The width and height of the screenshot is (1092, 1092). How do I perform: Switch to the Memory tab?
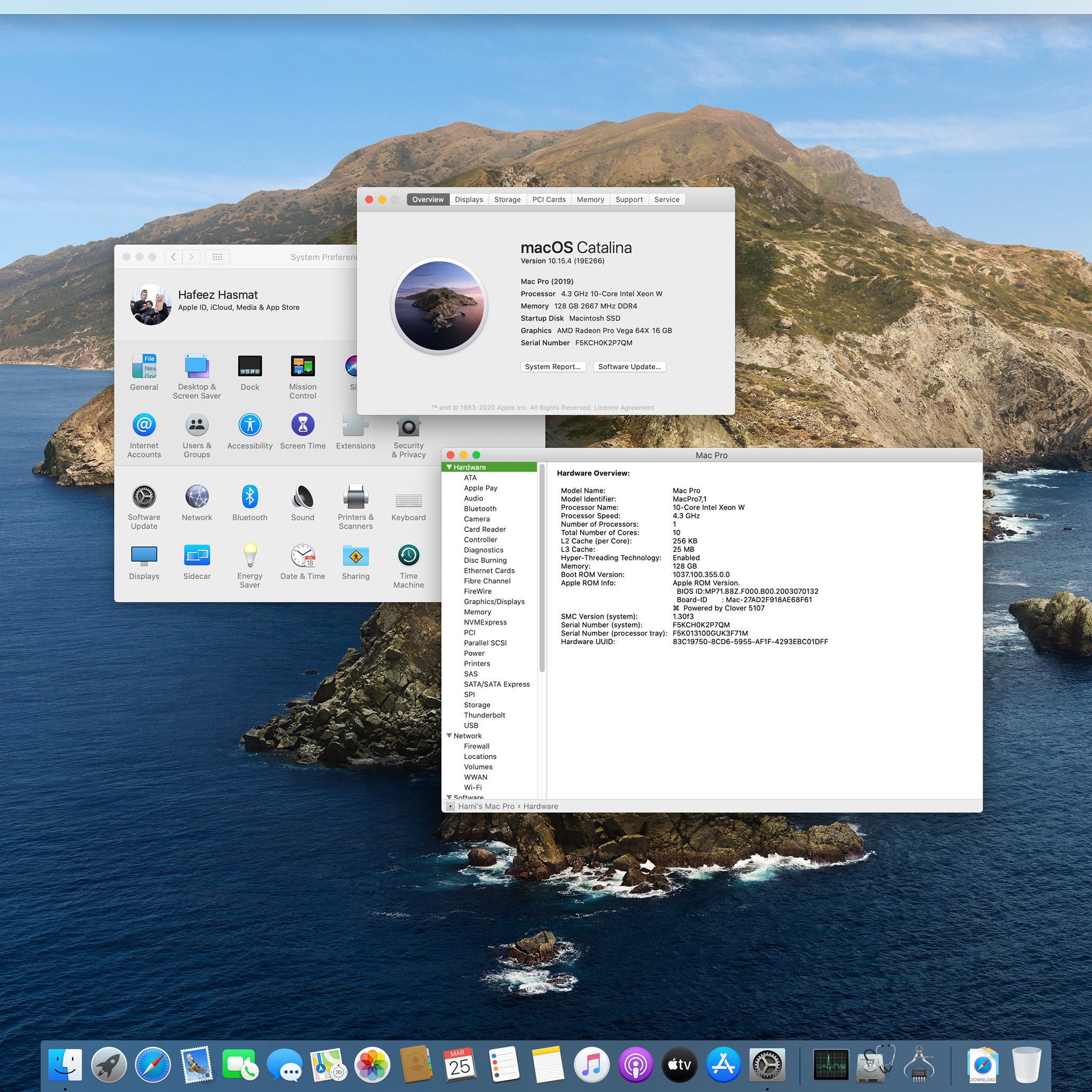(x=591, y=199)
